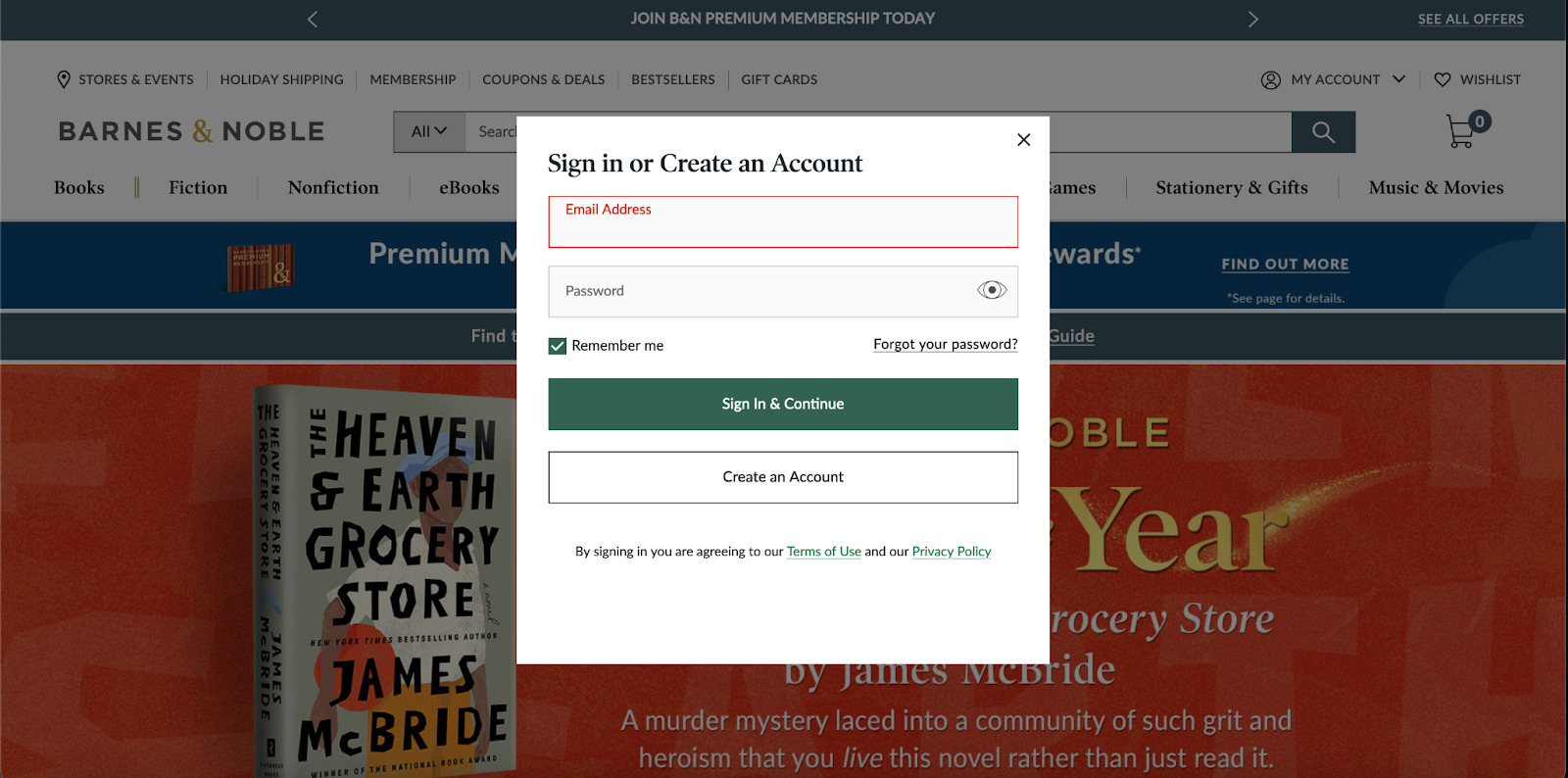1568x778 pixels.
Task: Open the All search category dropdown
Action: coord(429,132)
